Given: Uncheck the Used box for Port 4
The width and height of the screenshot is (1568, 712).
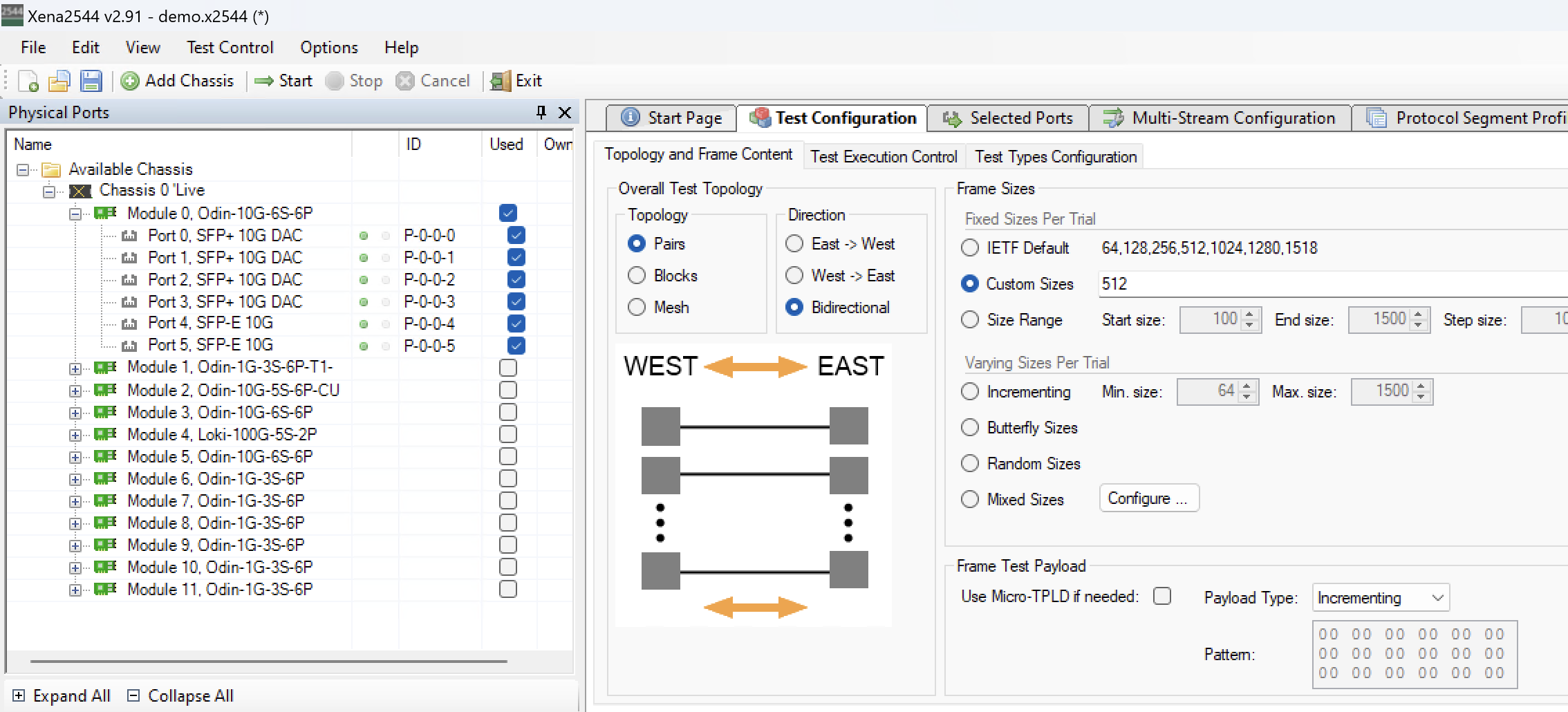Looking at the screenshot, I should (516, 324).
